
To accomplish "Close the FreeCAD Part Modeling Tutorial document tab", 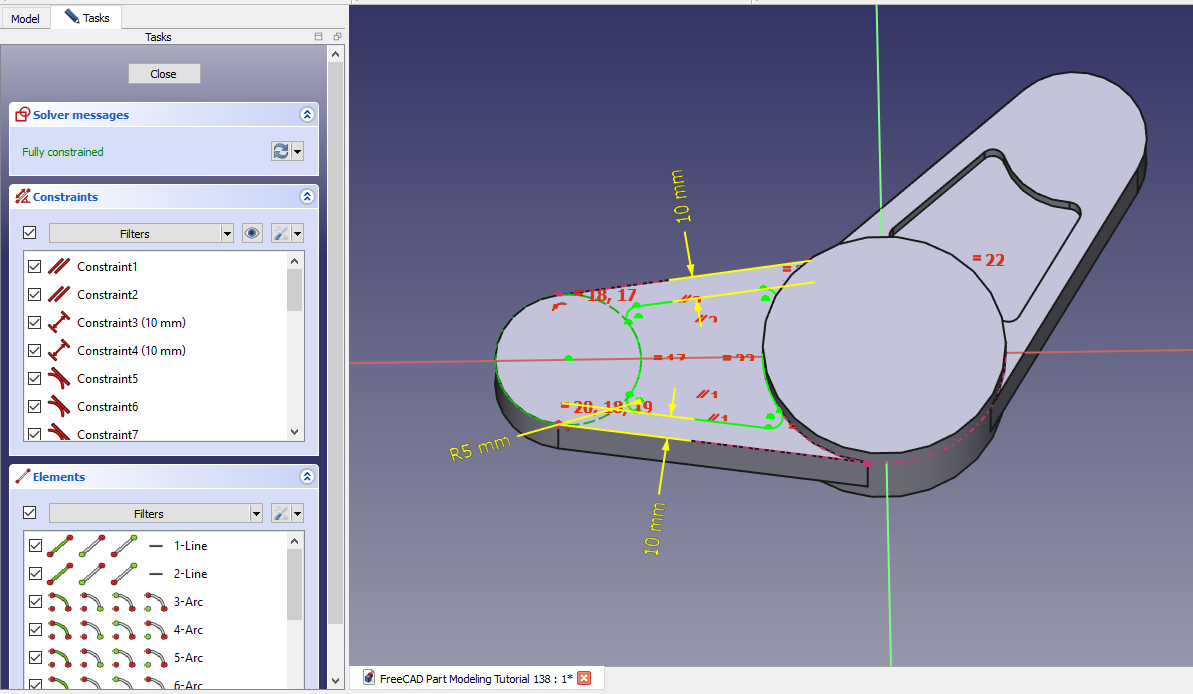I will pyautogui.click(x=584, y=678).
